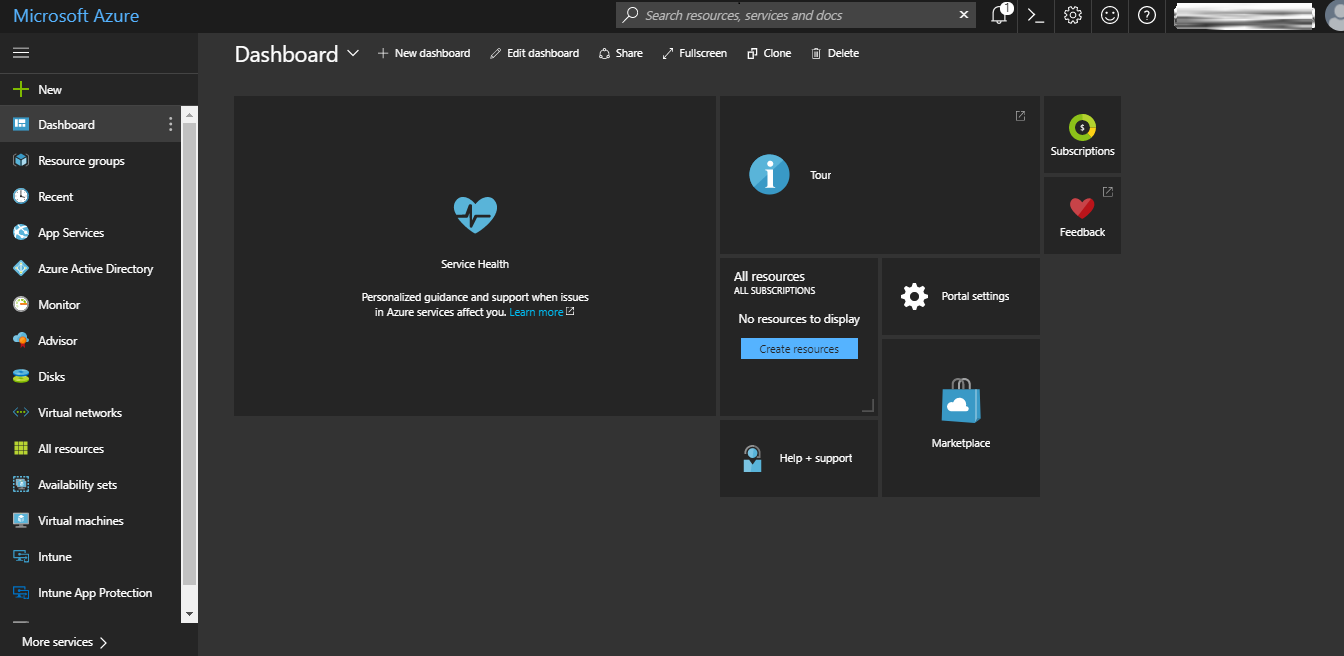
Task: Click the Subscriptions tile icon
Action: coord(1082,127)
